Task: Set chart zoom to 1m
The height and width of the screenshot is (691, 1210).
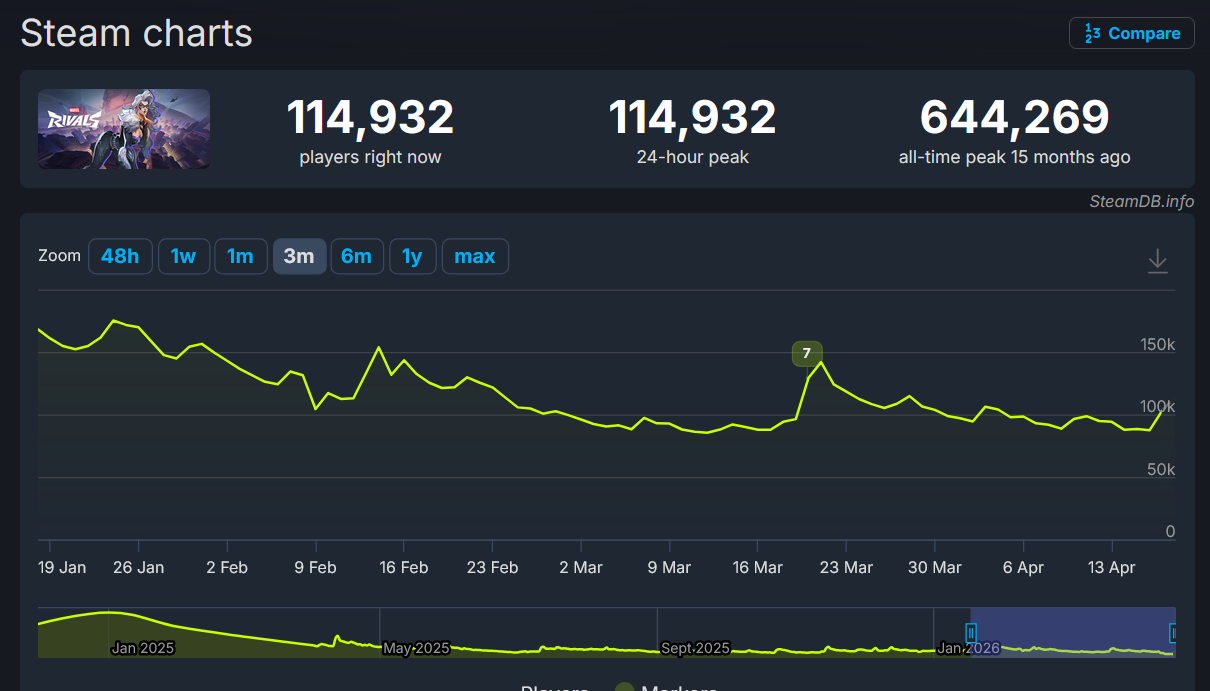Action: [240, 256]
